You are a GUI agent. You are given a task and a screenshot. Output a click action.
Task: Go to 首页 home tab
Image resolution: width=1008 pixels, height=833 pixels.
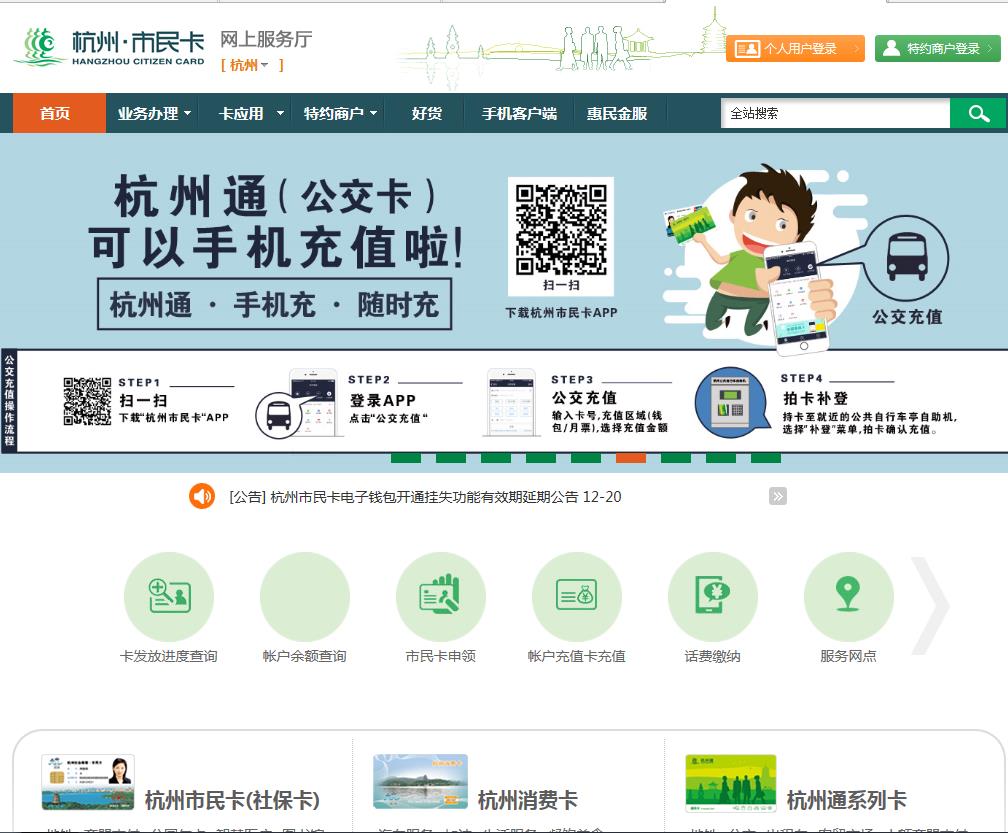point(59,113)
